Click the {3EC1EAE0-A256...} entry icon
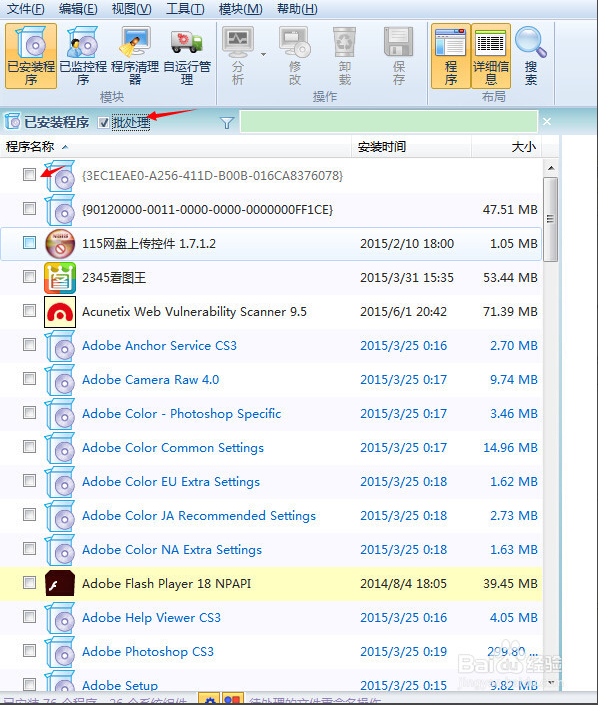 point(60,176)
